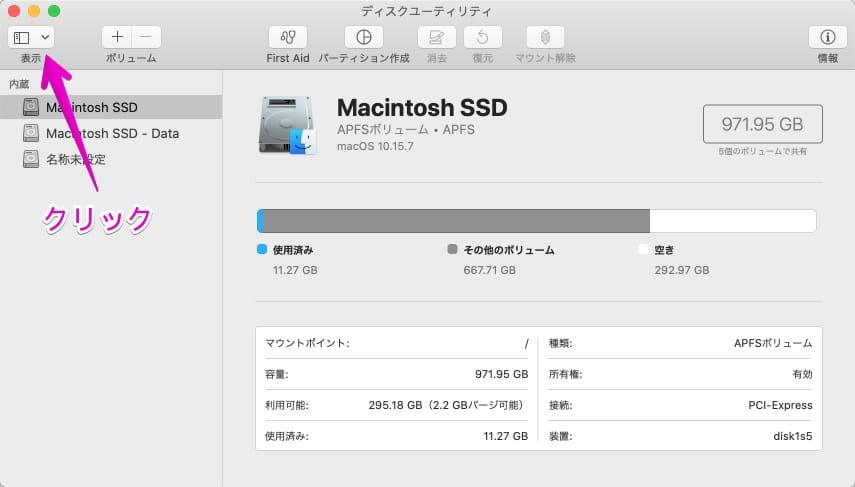Click the 復元 restore icon

click(x=483, y=37)
